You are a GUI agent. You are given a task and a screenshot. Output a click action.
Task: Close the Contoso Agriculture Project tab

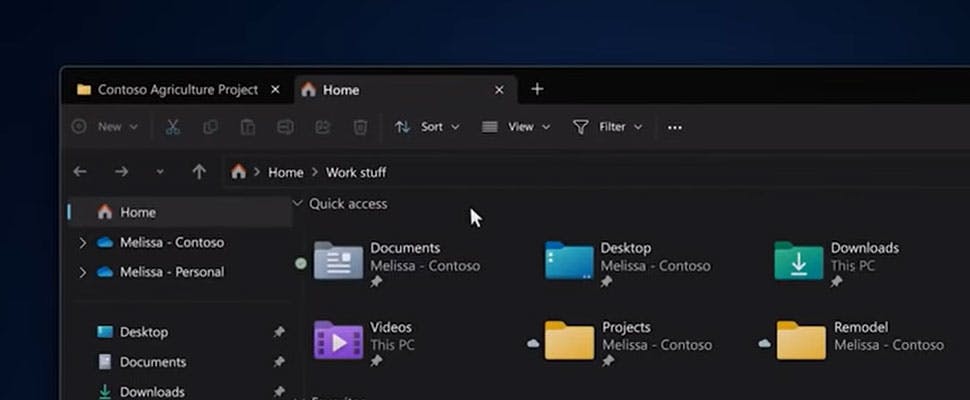tap(275, 90)
